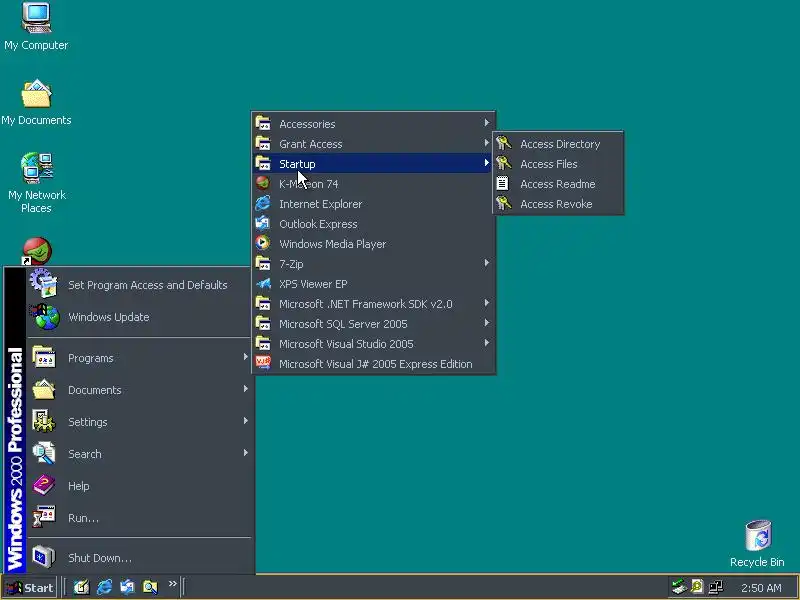The image size is (800, 600).
Task: Expand the Microsoft Visual Studio 2005 arrow
Action: [x=487, y=343]
